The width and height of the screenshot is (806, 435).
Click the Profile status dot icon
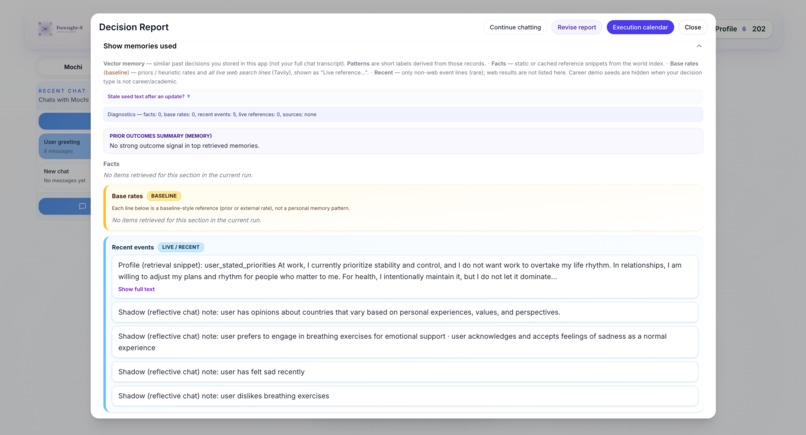point(744,29)
